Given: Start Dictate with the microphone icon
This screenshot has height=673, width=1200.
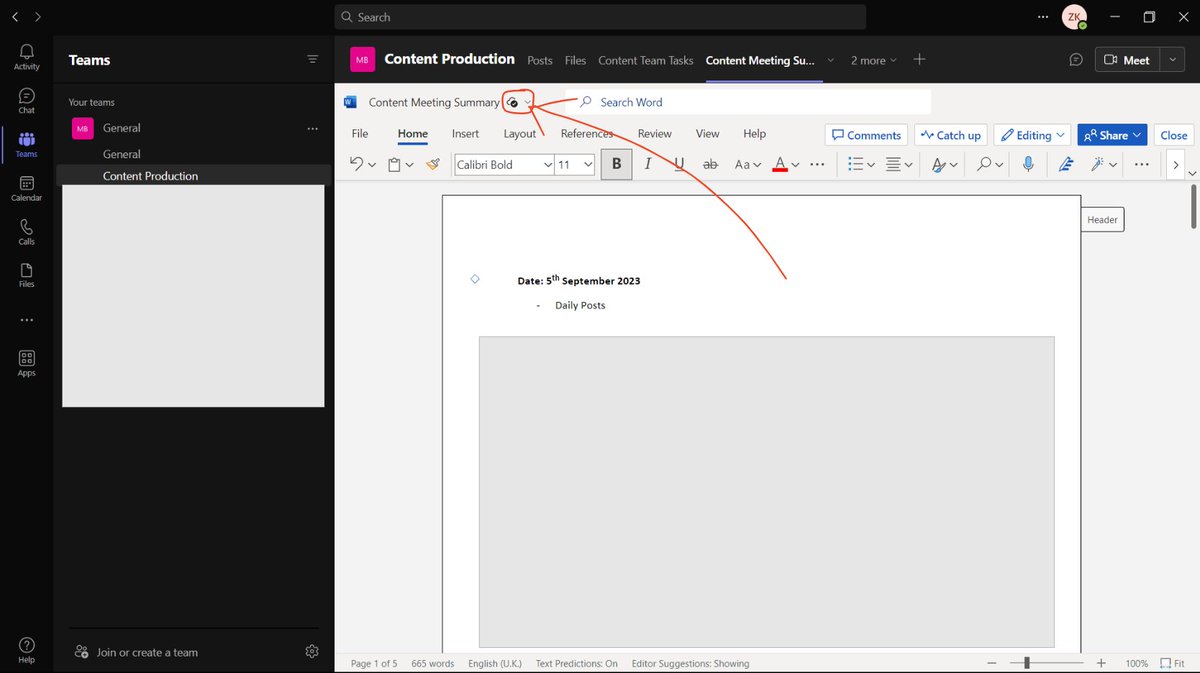Looking at the screenshot, I should pos(1028,164).
